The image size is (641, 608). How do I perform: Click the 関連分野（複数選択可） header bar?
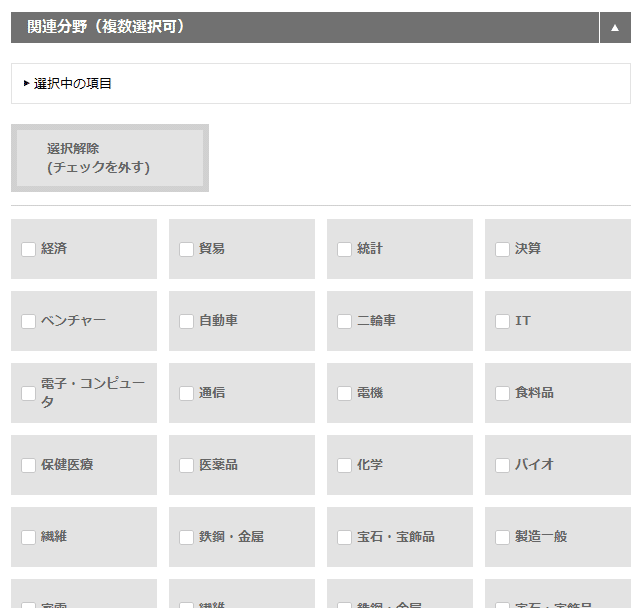pyautogui.click(x=305, y=27)
